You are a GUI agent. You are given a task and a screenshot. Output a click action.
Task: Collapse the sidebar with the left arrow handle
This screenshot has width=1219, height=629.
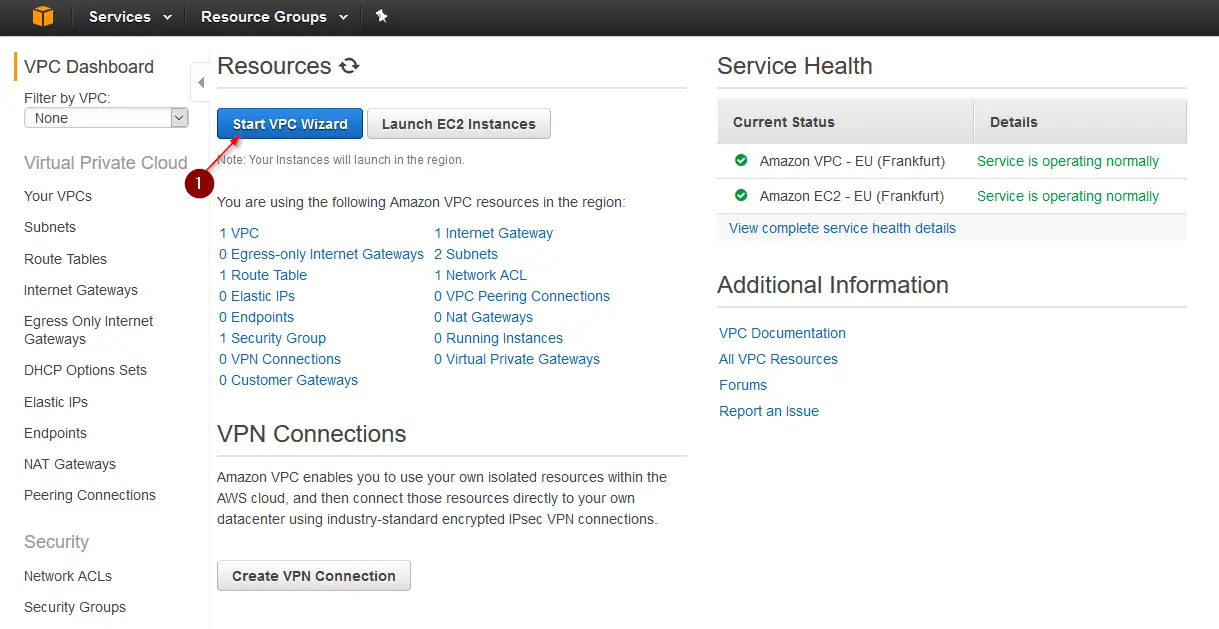(x=200, y=82)
